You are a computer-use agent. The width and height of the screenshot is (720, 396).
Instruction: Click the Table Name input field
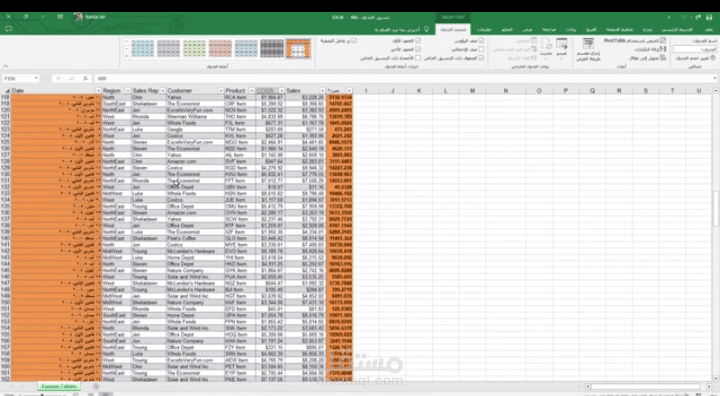[694, 49]
